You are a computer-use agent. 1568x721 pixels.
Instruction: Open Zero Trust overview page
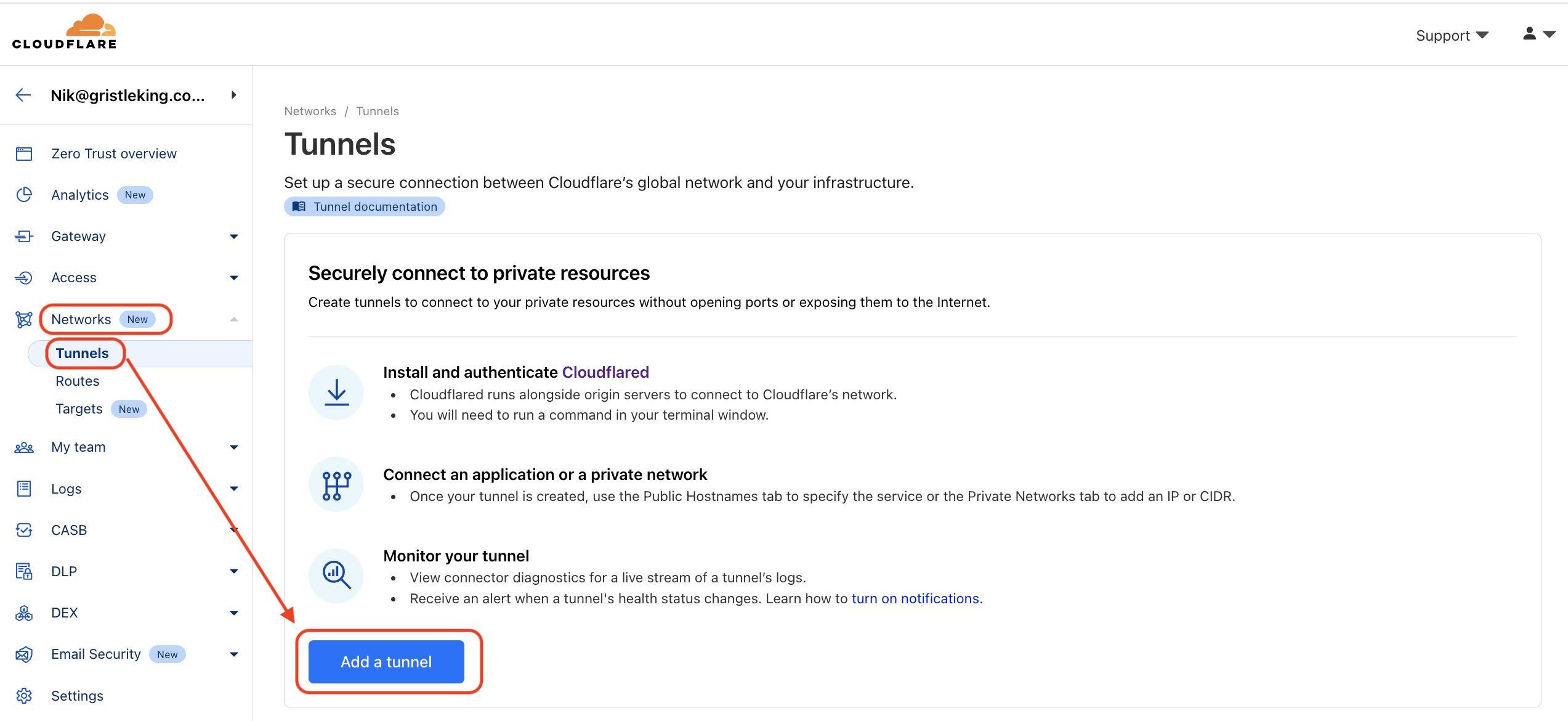[x=114, y=153]
